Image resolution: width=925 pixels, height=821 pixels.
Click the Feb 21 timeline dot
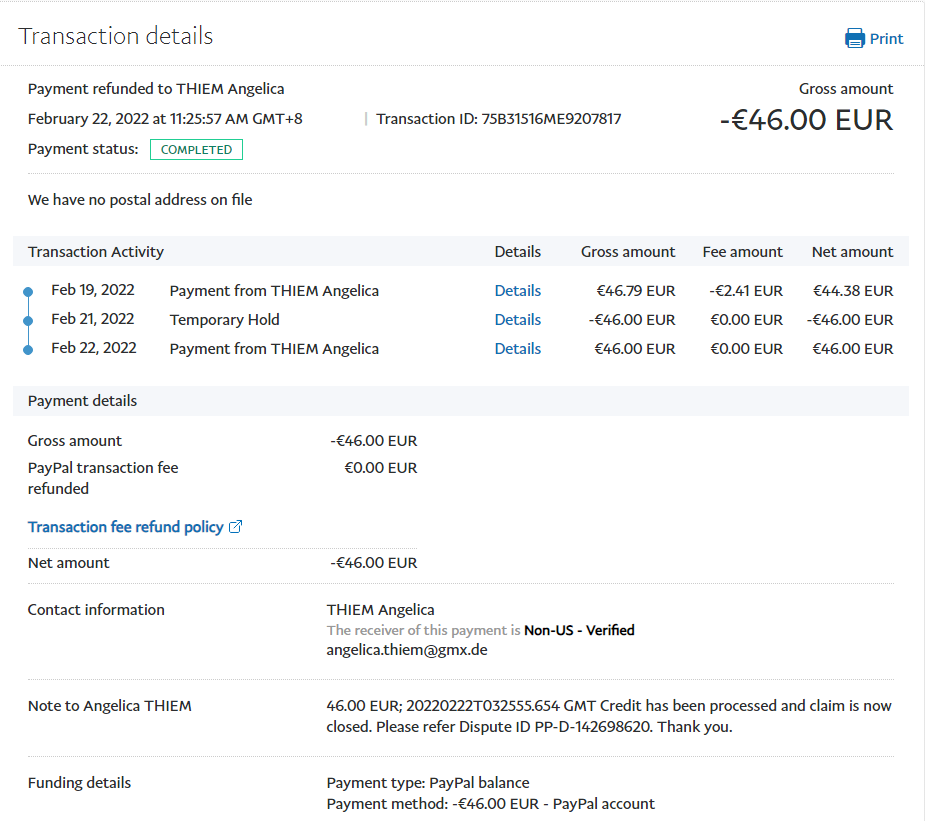click(x=28, y=321)
